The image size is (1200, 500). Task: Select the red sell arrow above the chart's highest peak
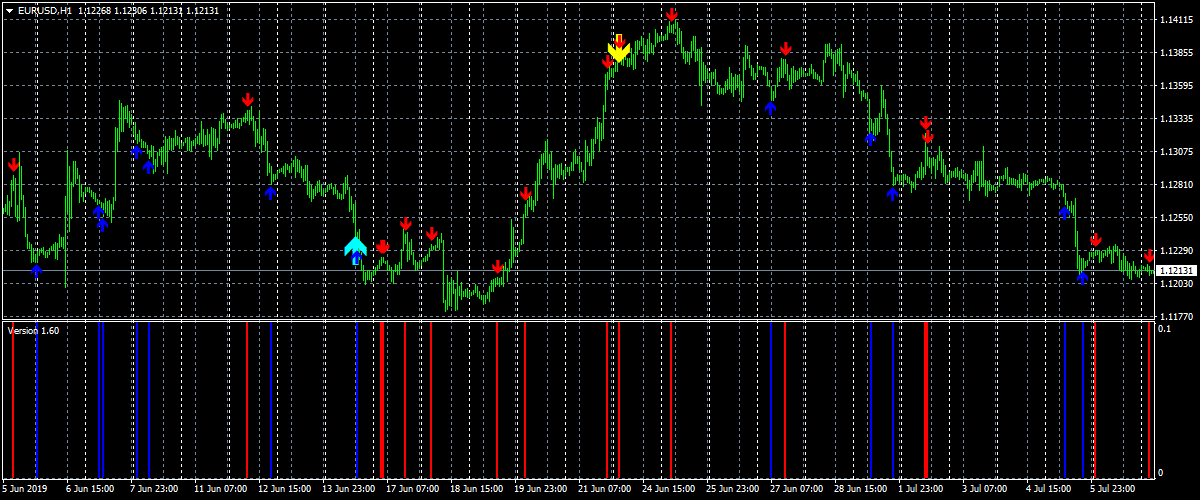(x=672, y=15)
